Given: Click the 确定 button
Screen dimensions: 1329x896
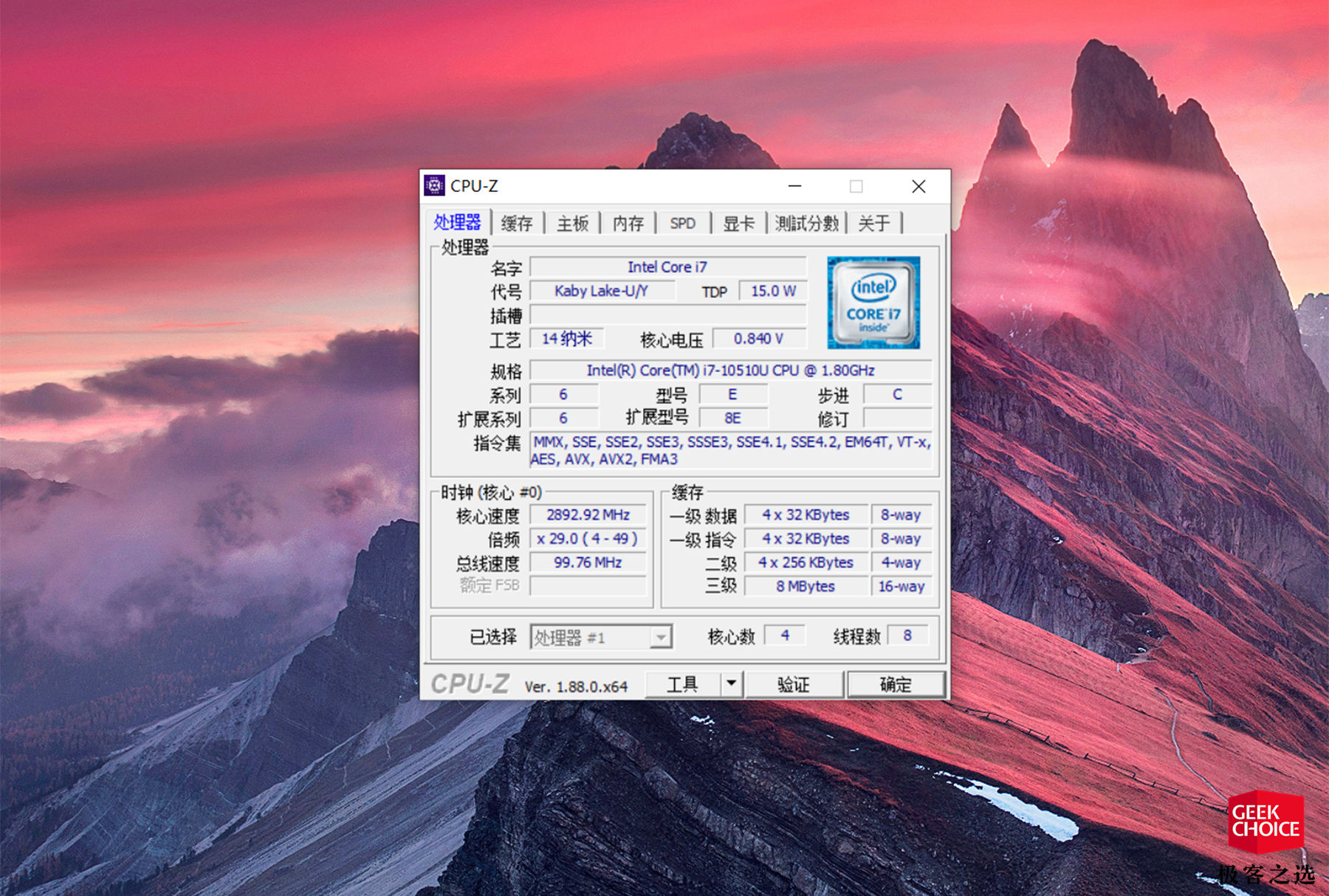Looking at the screenshot, I should tap(896, 684).
